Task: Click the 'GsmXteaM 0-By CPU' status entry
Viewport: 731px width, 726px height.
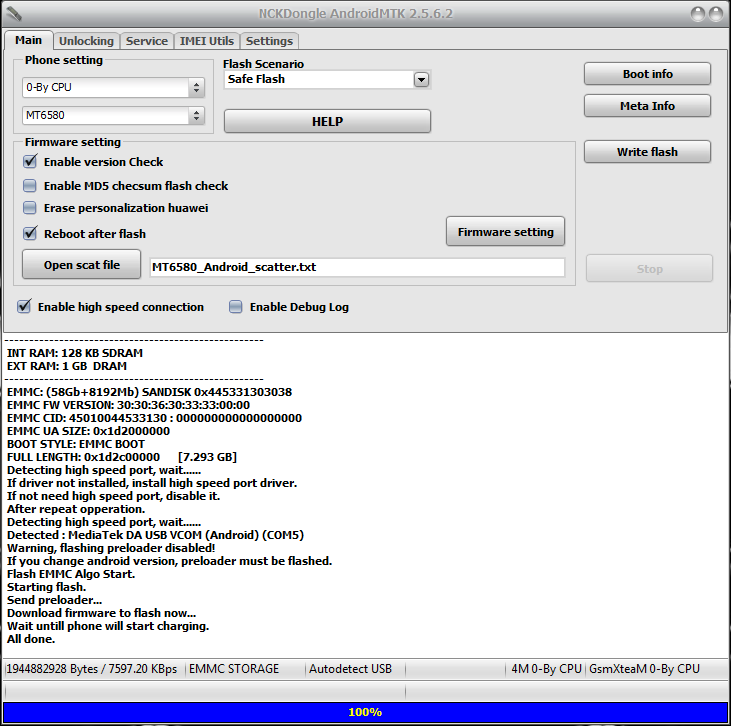Action: [x=644, y=669]
